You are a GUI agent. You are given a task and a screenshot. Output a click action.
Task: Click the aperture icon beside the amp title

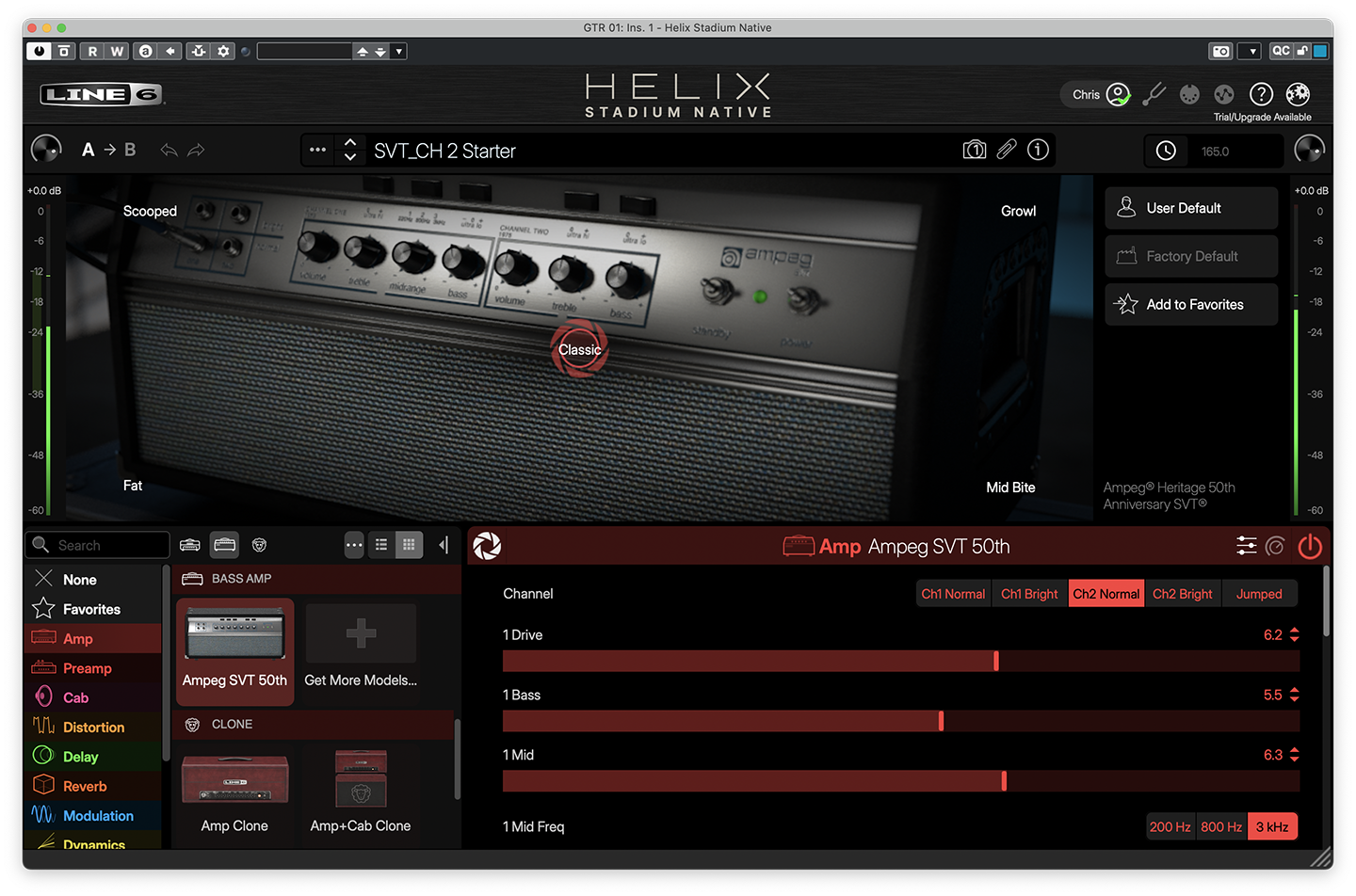[x=487, y=546]
